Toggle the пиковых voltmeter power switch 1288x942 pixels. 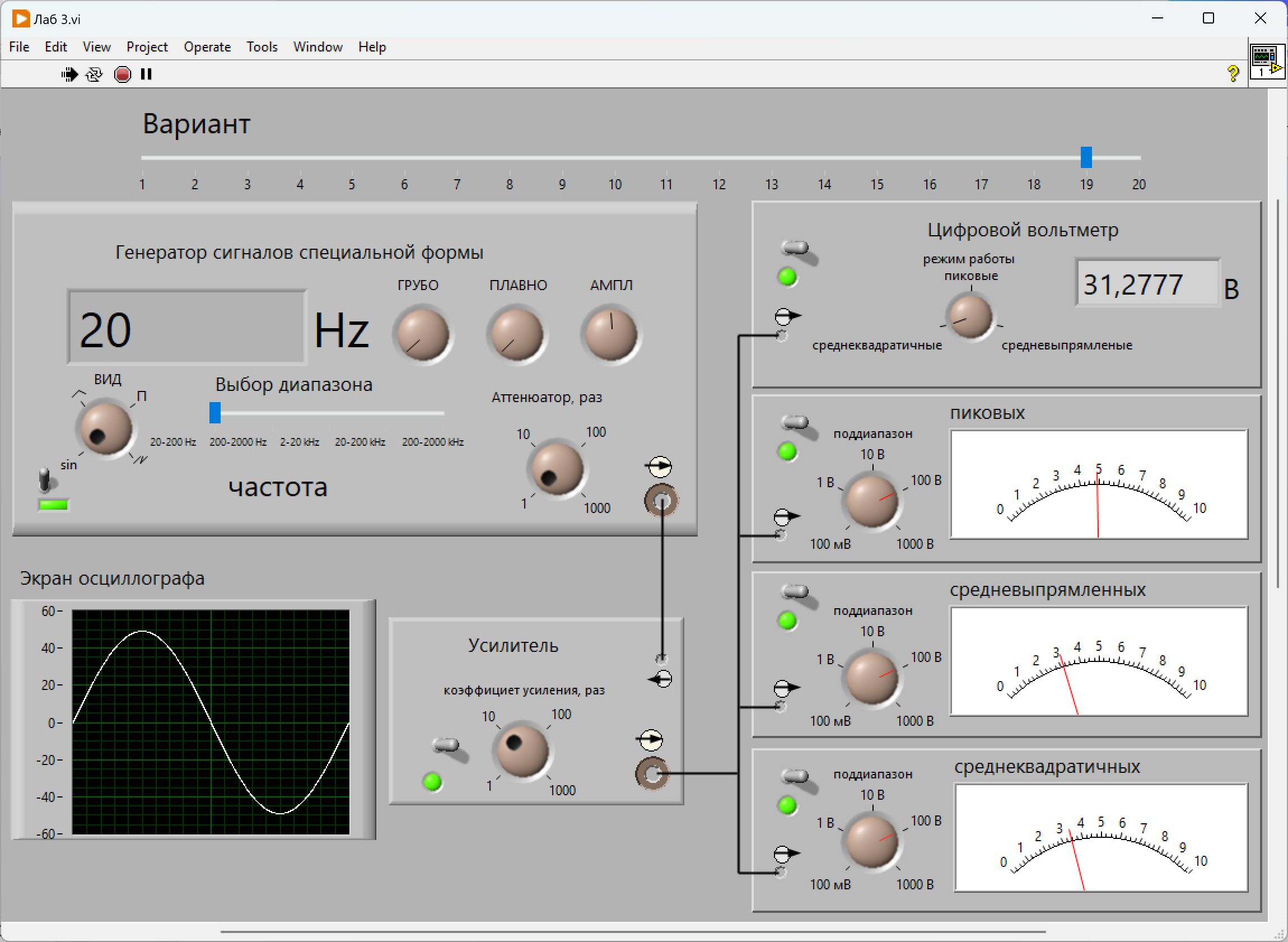tap(798, 427)
